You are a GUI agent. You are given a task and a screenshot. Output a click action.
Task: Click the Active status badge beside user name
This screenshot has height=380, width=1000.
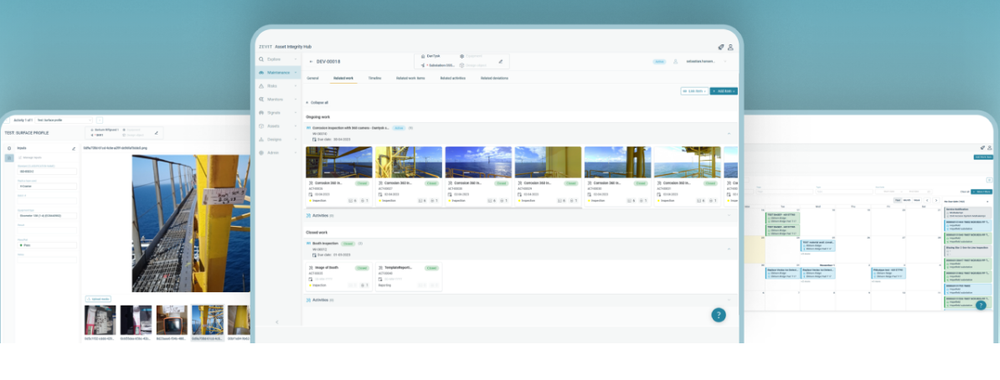659,62
